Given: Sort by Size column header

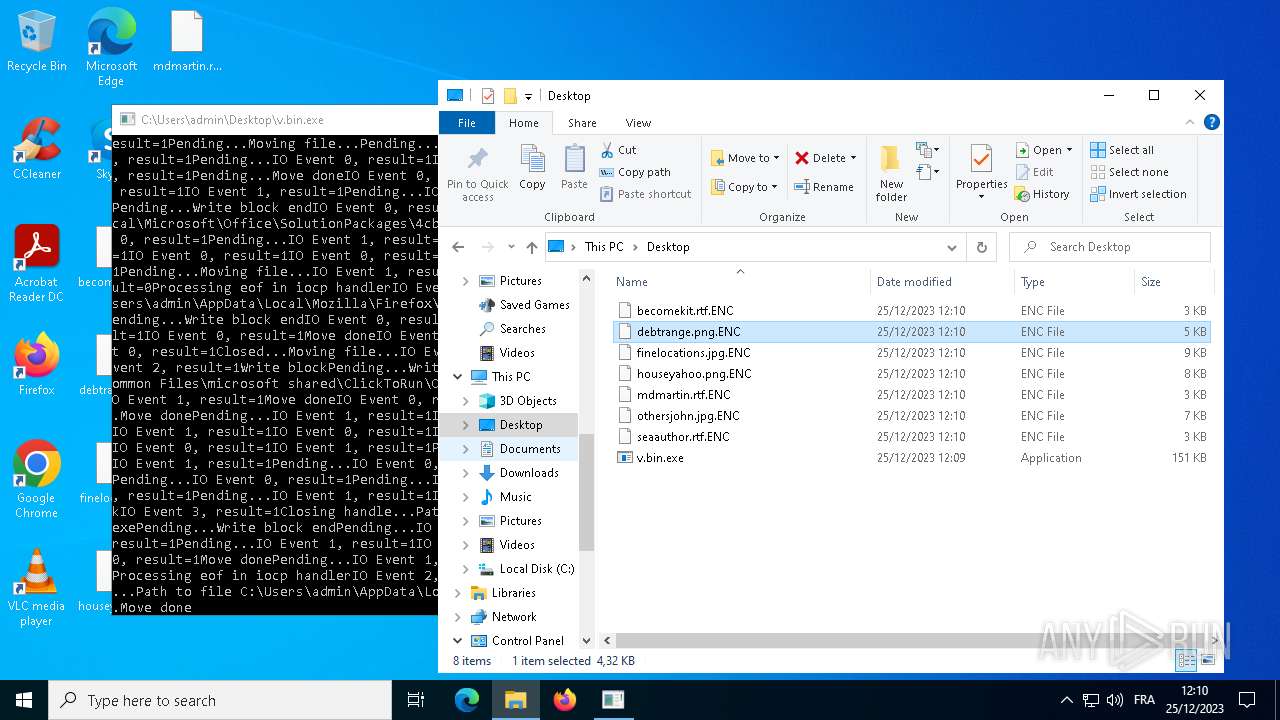Looking at the screenshot, I should pos(1172,282).
